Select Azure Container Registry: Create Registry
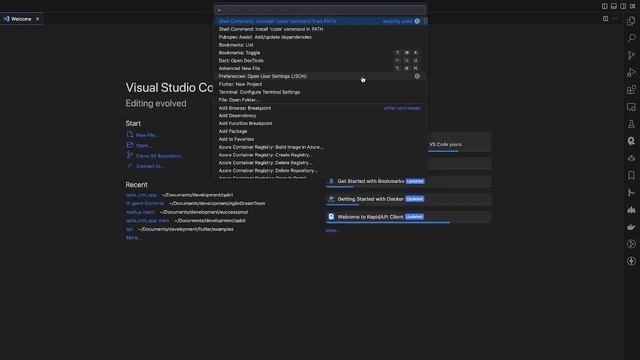 click(x=320, y=155)
